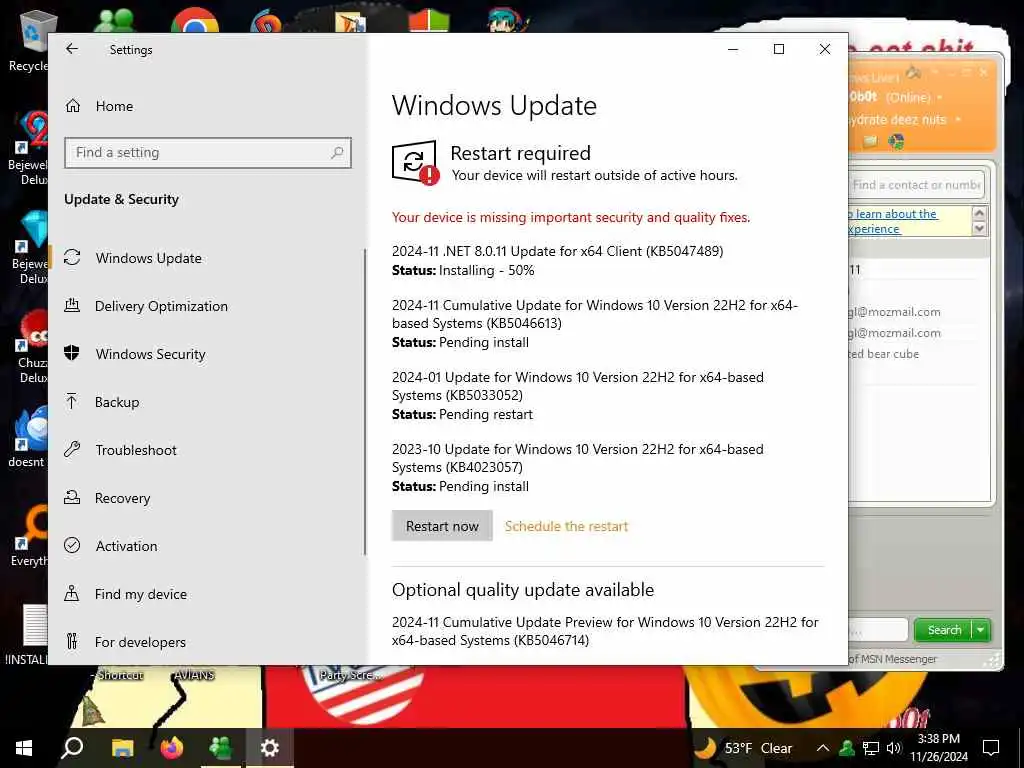Click the volume speaker tray icon
The height and width of the screenshot is (768, 1024).
pyautogui.click(x=894, y=748)
